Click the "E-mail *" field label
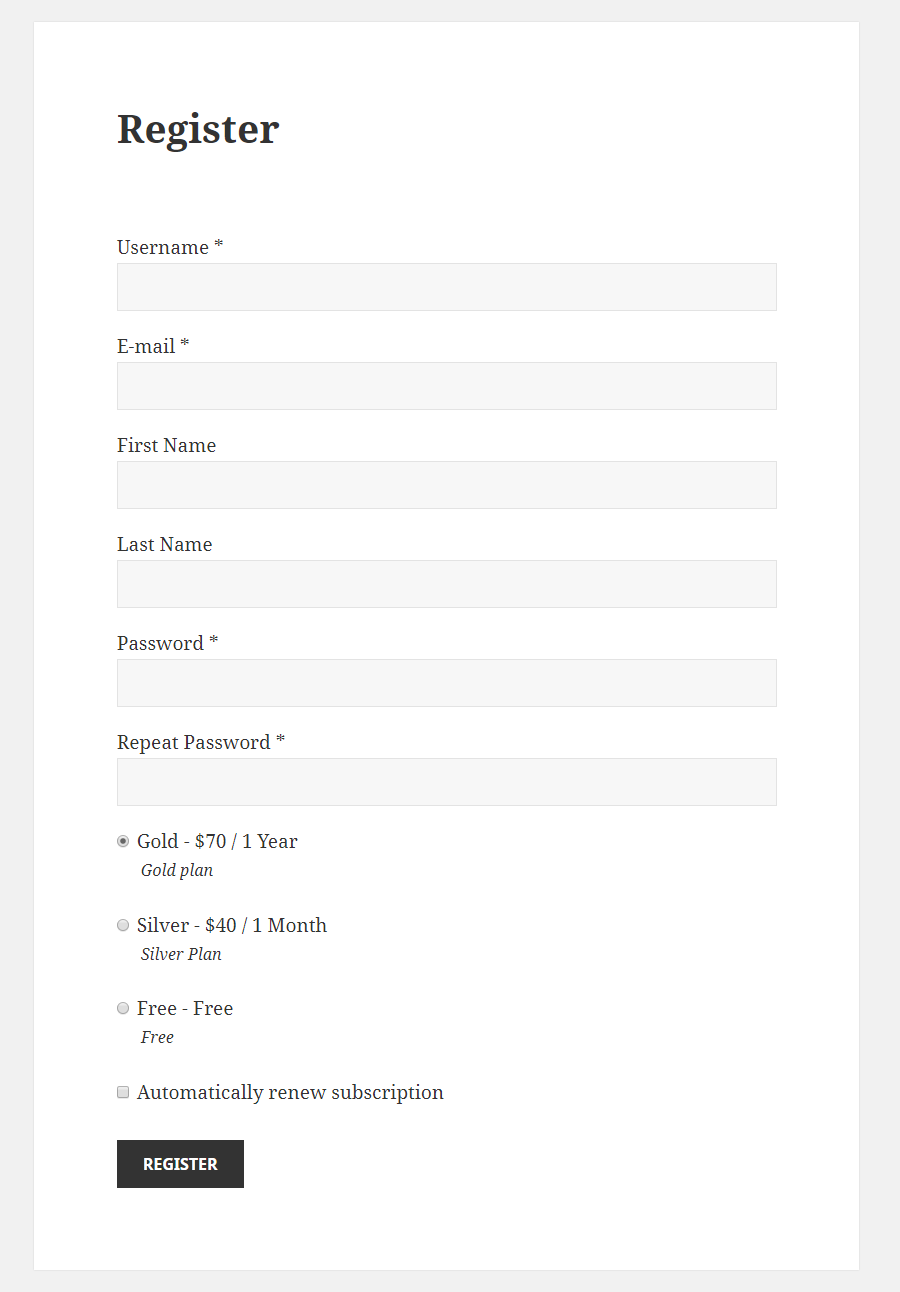The width and height of the screenshot is (900, 1292). (152, 346)
